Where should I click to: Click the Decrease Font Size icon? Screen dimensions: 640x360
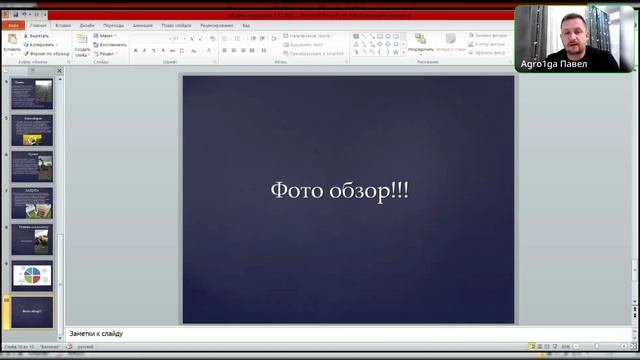coord(201,39)
